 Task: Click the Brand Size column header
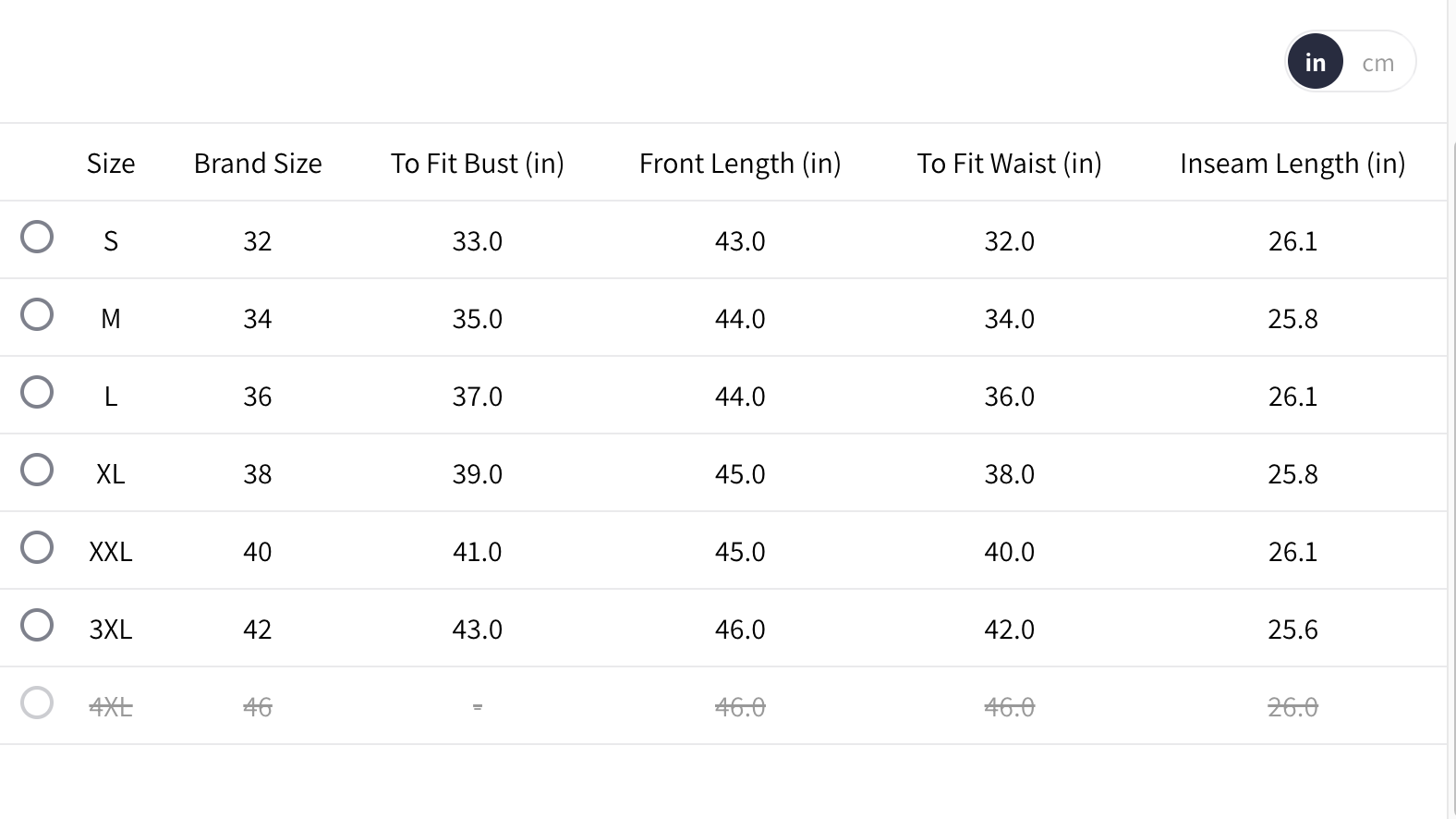click(258, 164)
